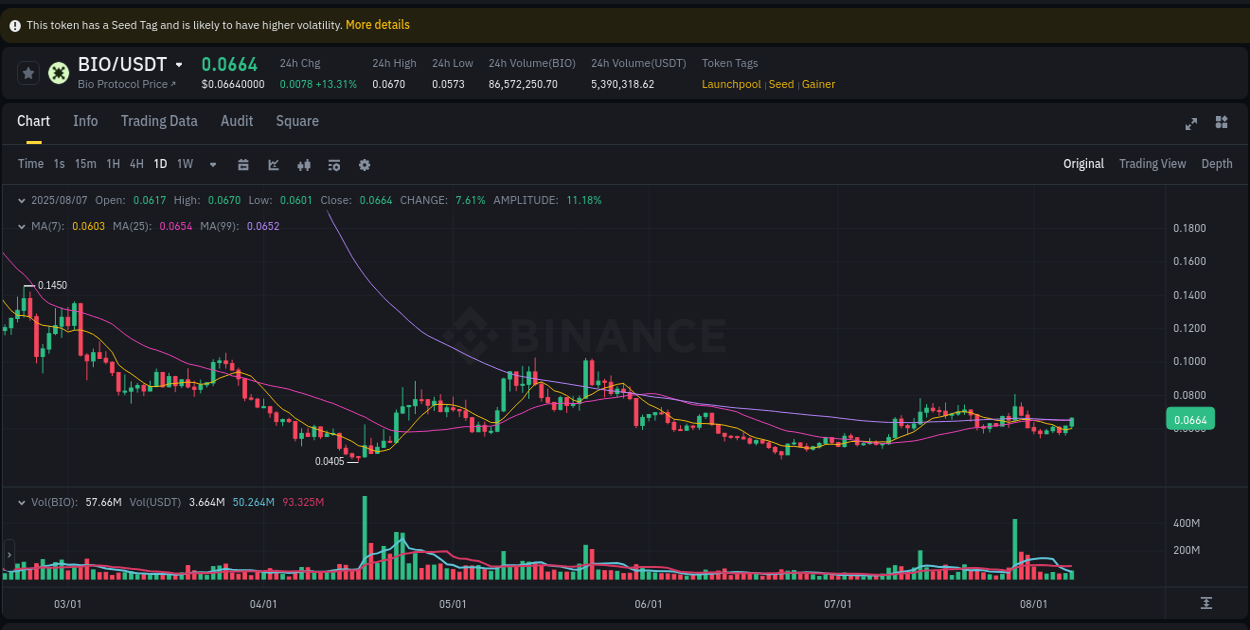Viewport: 1250px width, 630px height.
Task: Open the widgets layout icon
Action: [x=1221, y=122]
